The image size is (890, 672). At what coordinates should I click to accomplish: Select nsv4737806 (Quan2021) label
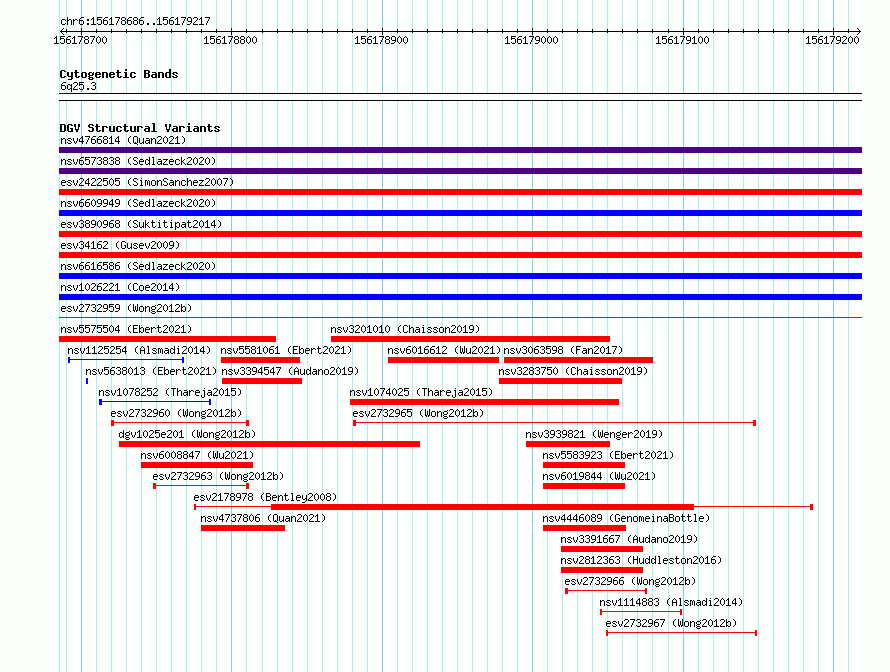tap(263, 518)
